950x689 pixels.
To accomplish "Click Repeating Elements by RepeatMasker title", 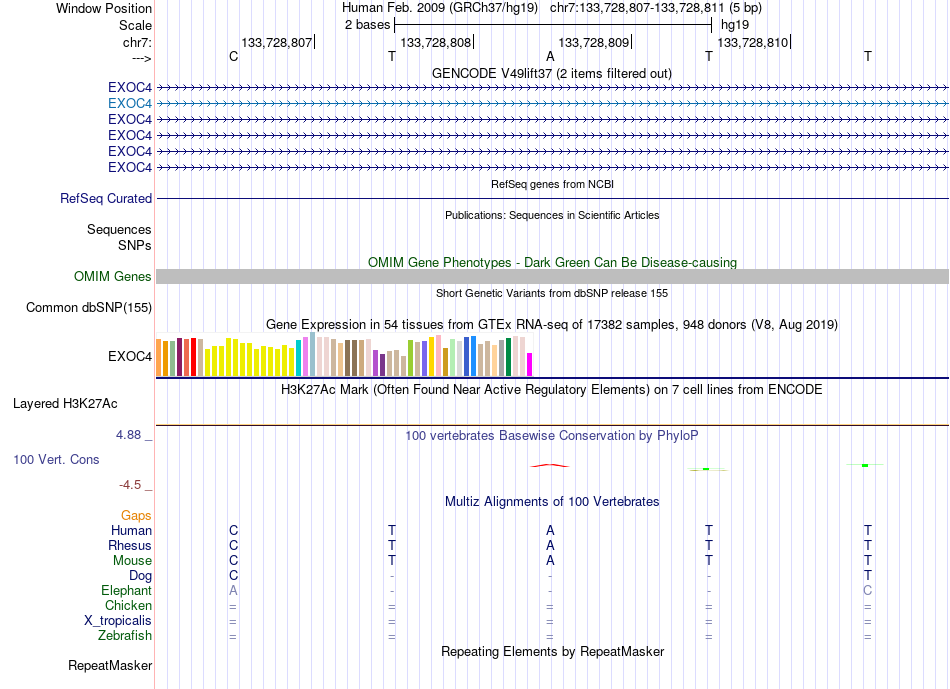I will click(x=552, y=652).
